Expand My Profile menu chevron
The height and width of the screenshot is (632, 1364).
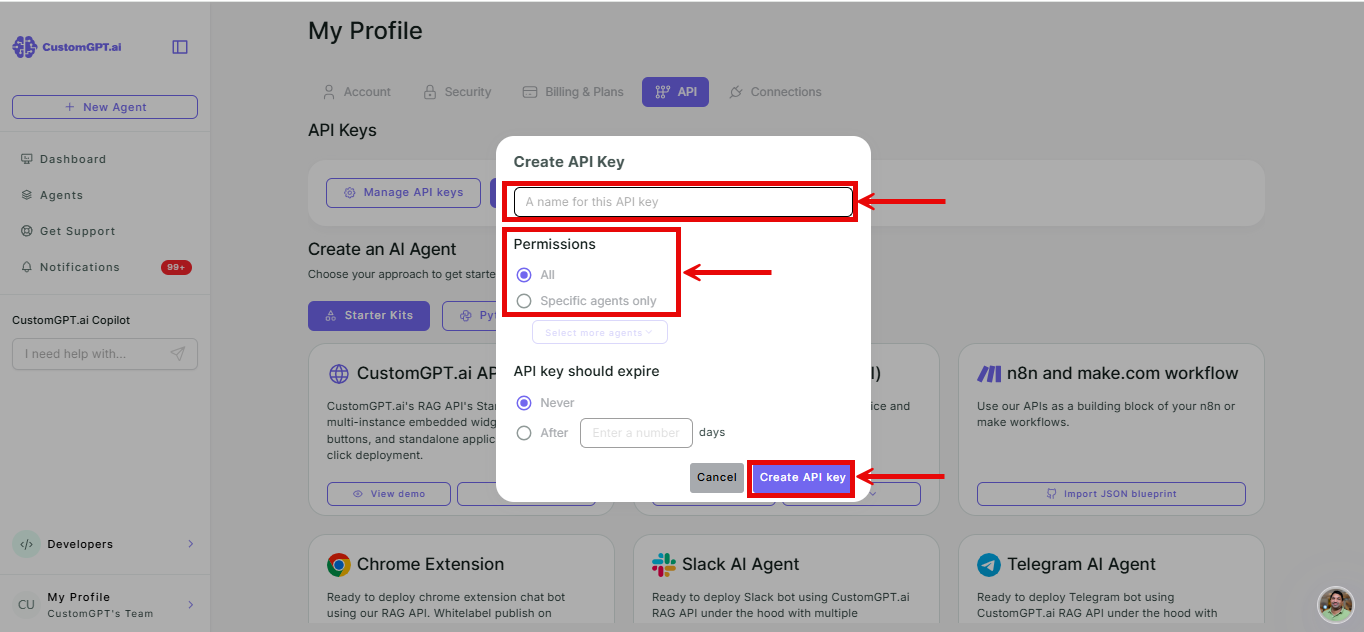pos(191,605)
